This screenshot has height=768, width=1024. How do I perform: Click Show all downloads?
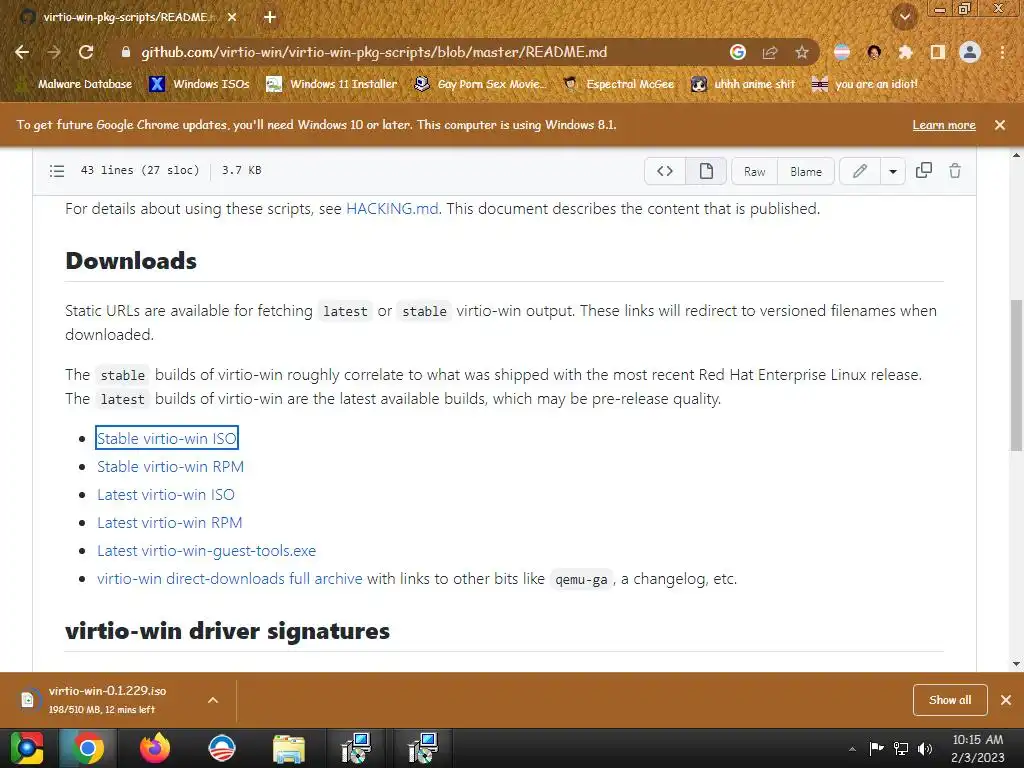coord(950,700)
